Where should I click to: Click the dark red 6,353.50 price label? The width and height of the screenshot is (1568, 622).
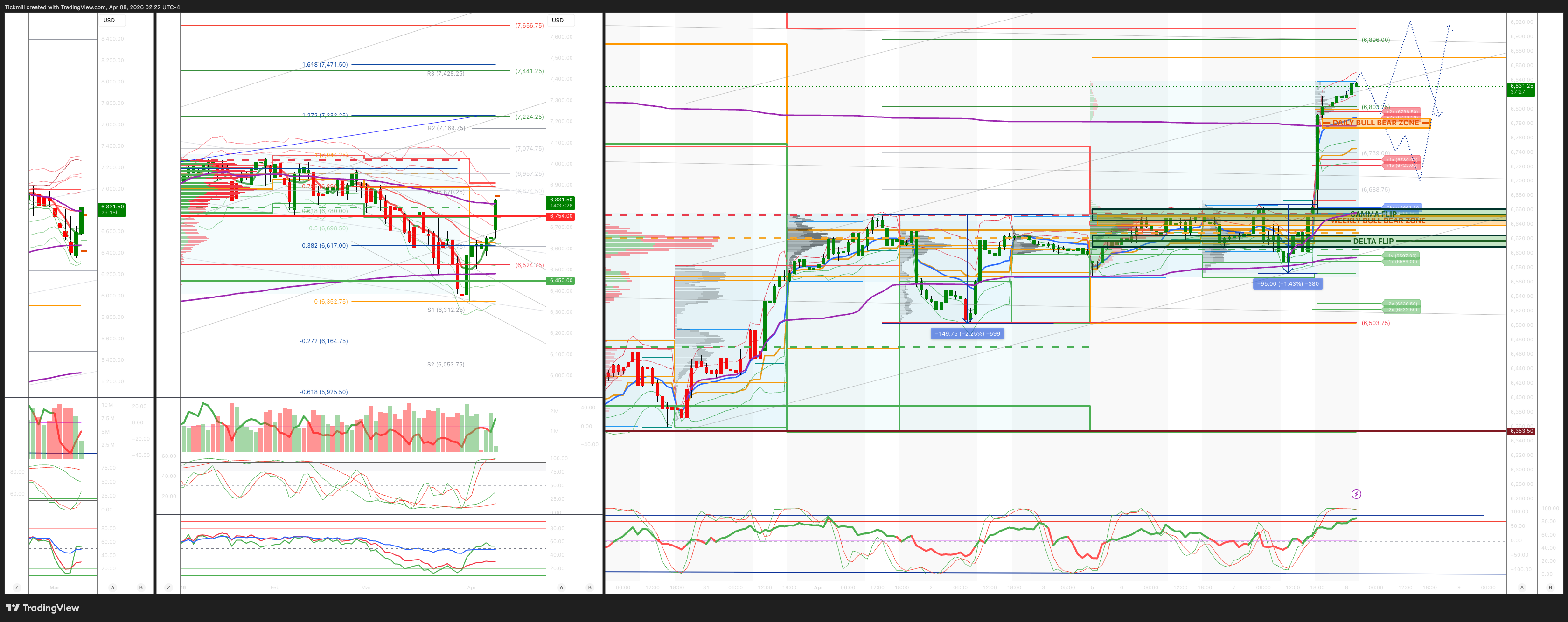pos(1520,431)
